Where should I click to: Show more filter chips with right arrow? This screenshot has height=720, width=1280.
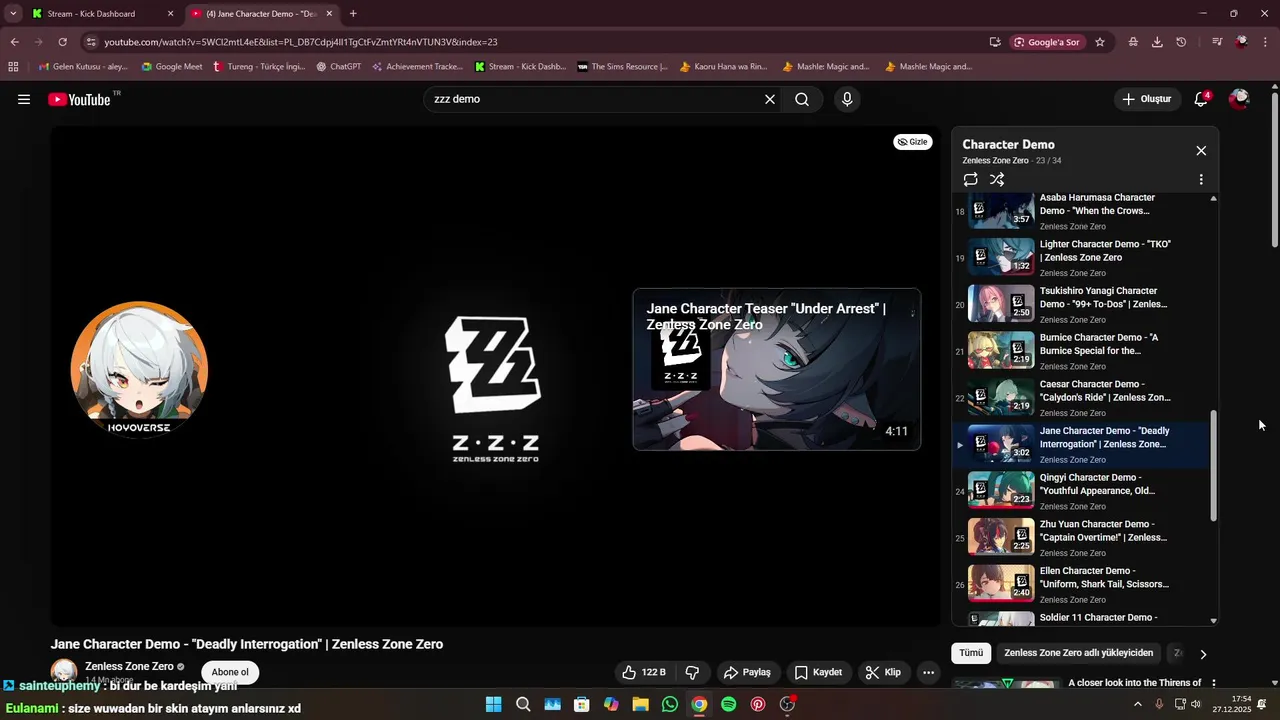coord(1203,654)
